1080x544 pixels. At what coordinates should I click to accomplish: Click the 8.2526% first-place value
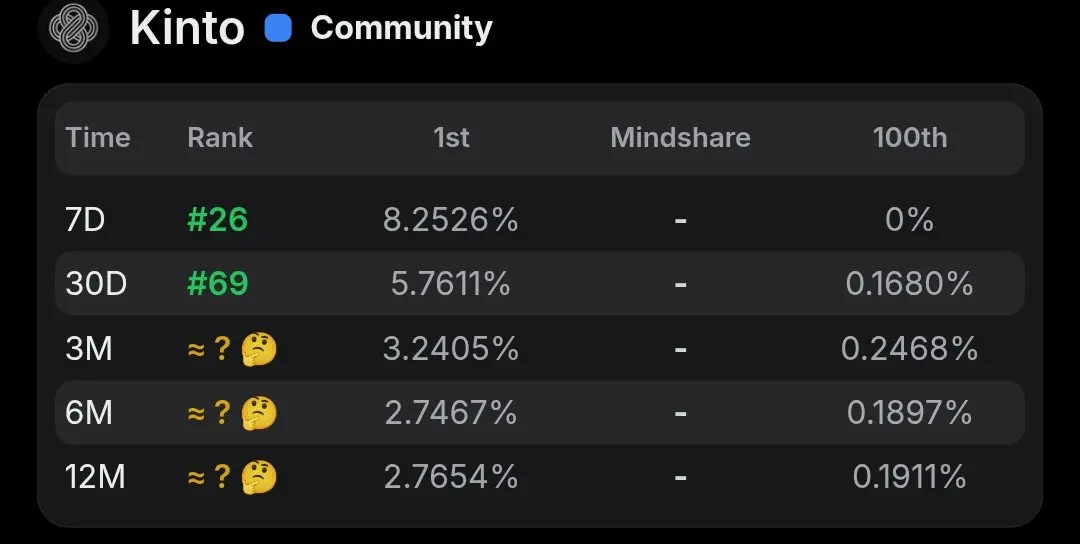click(450, 220)
